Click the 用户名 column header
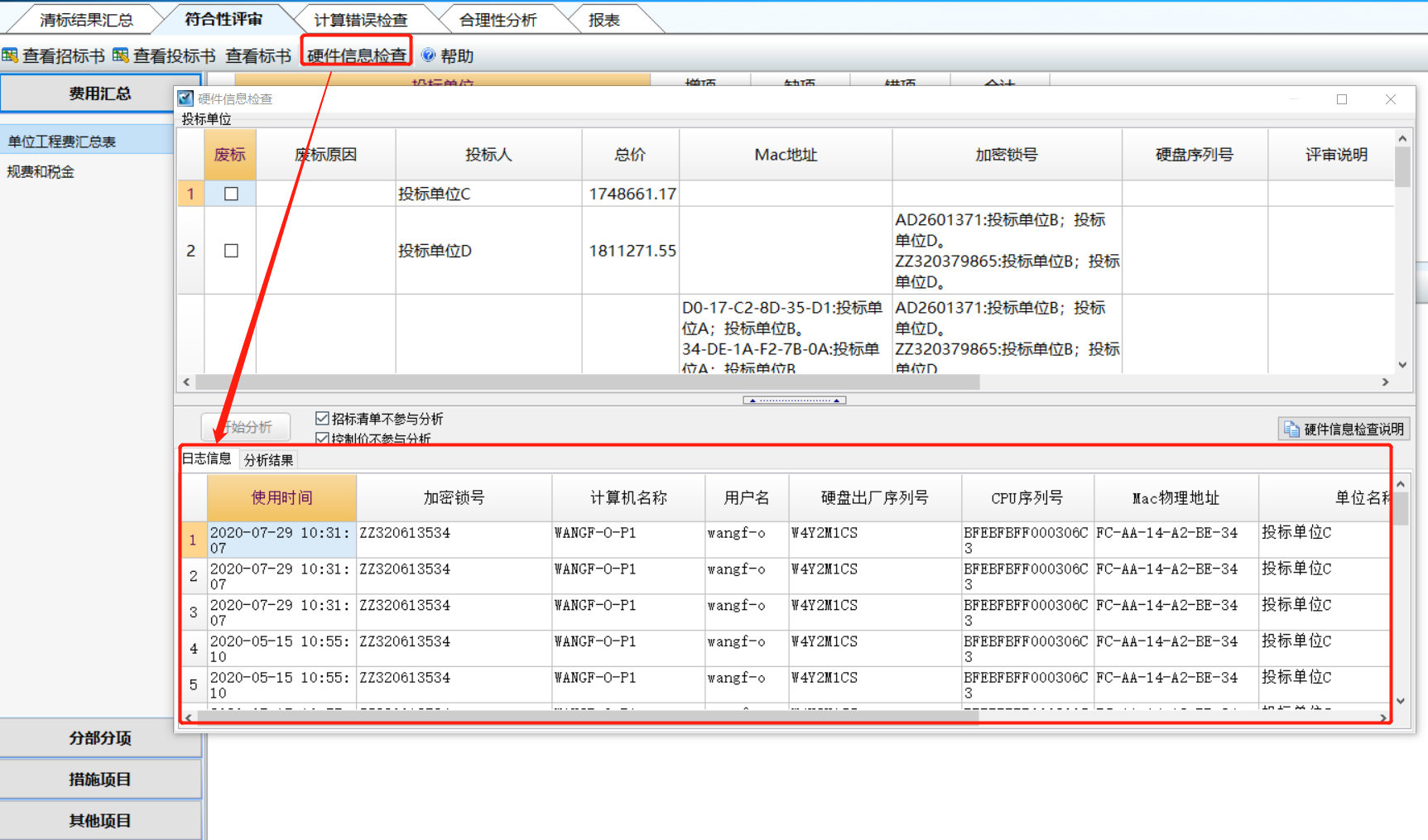Image resolution: width=1428 pixels, height=840 pixels. (747, 497)
